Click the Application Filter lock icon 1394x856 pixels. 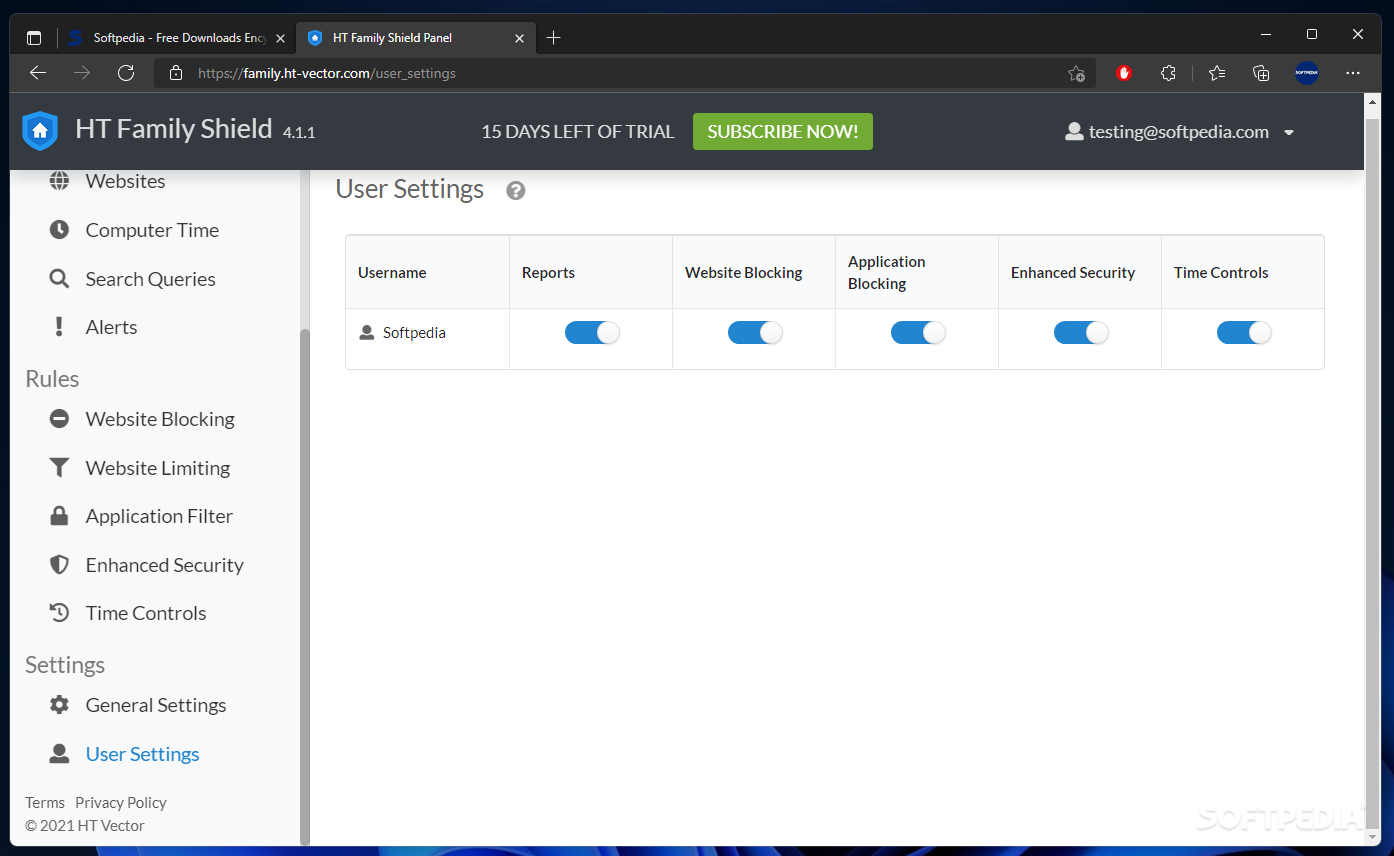click(x=60, y=516)
